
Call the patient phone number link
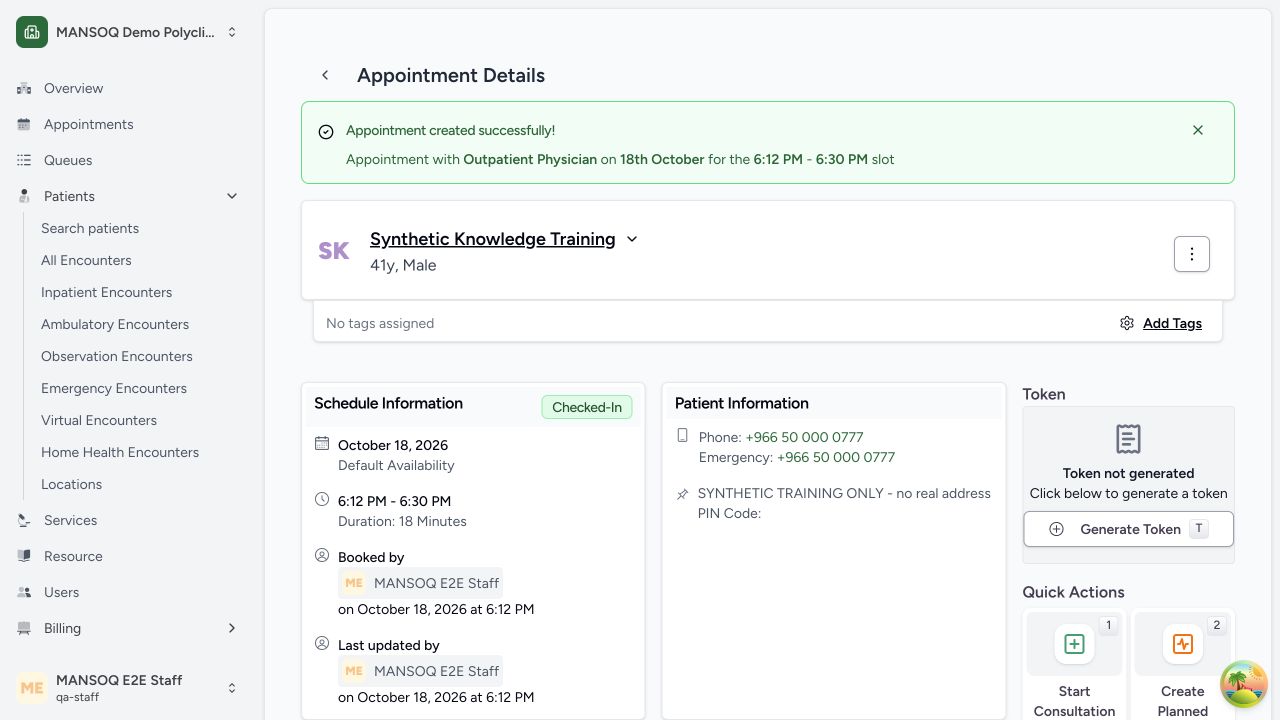point(804,437)
